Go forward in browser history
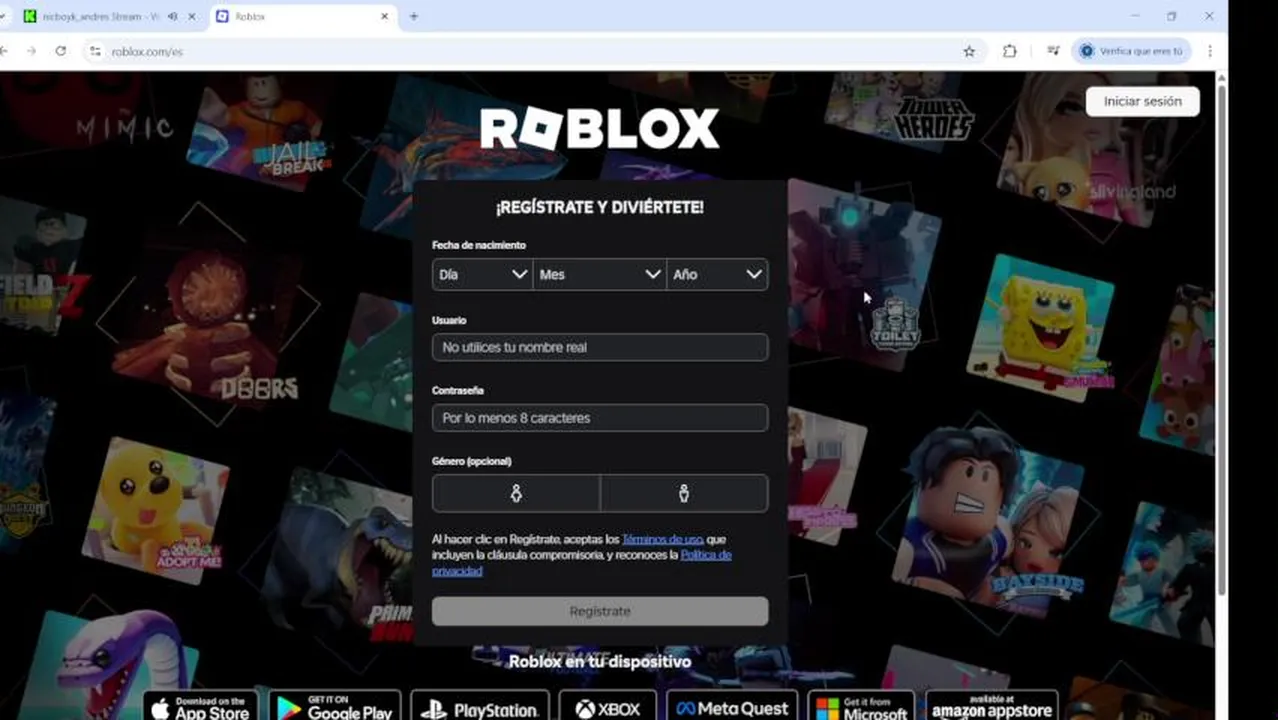Screen dimensions: 1278x720 click(x=31, y=51)
